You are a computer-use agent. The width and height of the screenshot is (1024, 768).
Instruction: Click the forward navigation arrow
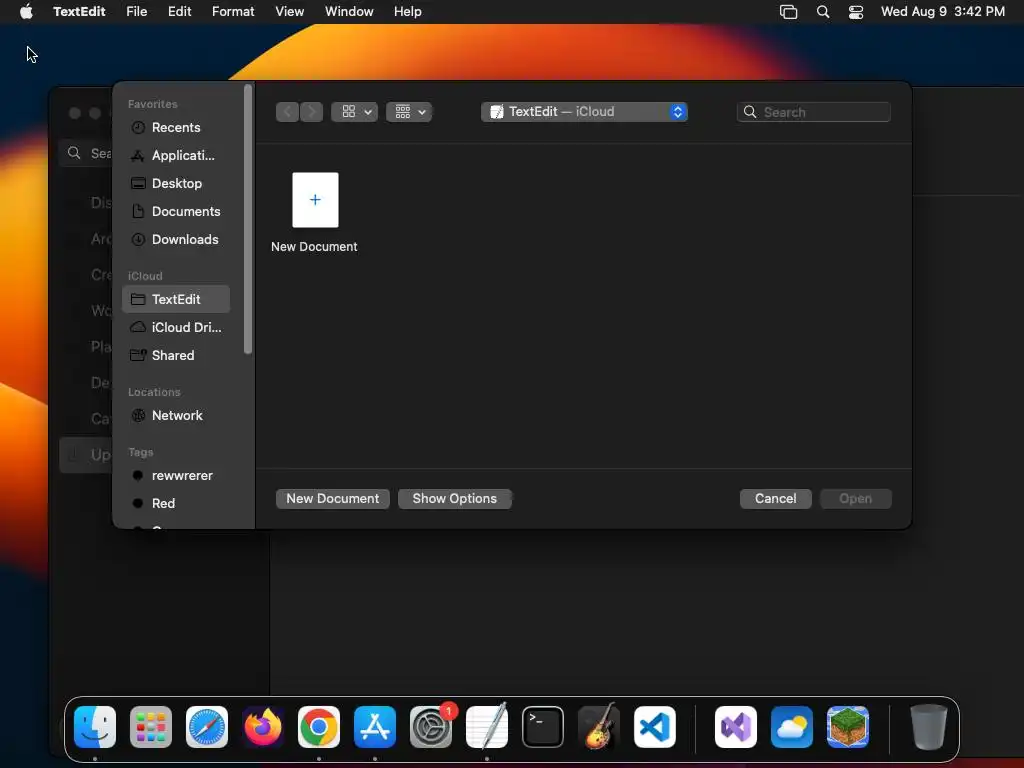coord(312,112)
